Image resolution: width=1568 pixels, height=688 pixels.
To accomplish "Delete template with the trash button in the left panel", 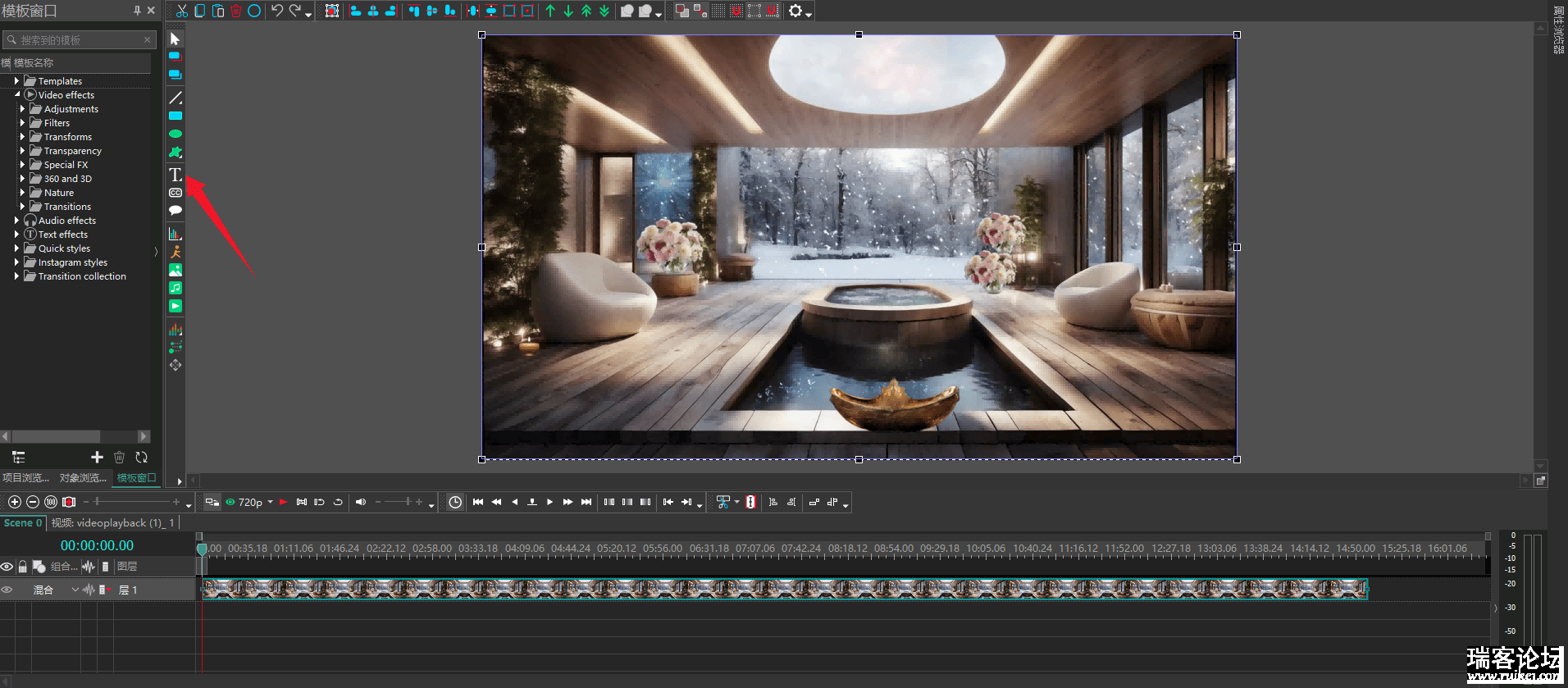I will point(119,458).
